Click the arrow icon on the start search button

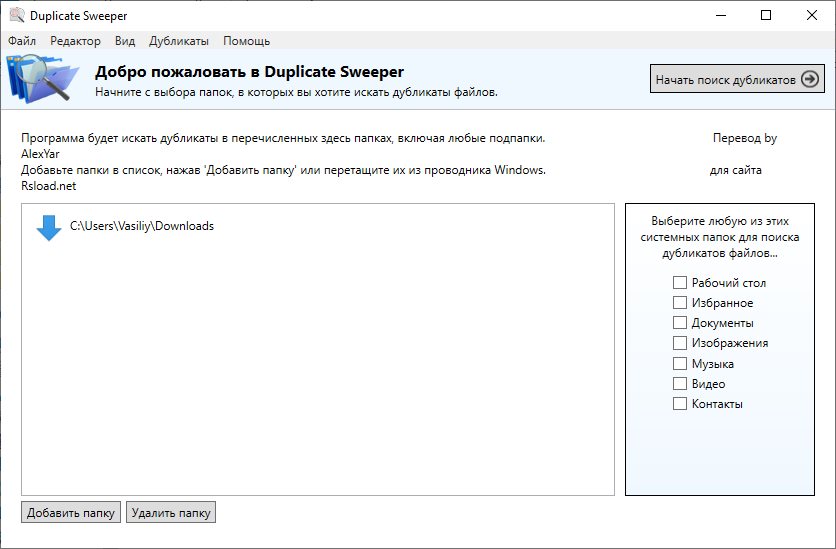pos(810,79)
